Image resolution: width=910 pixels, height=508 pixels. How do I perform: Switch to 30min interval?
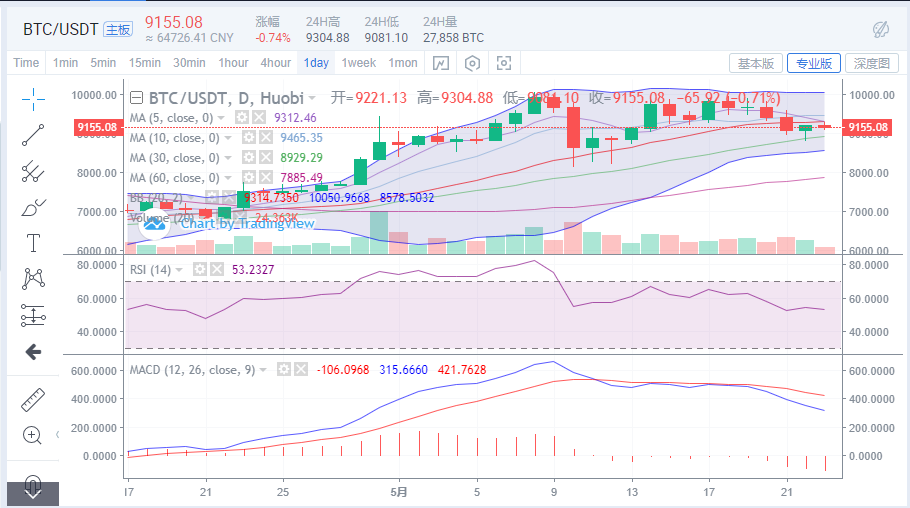pos(189,63)
